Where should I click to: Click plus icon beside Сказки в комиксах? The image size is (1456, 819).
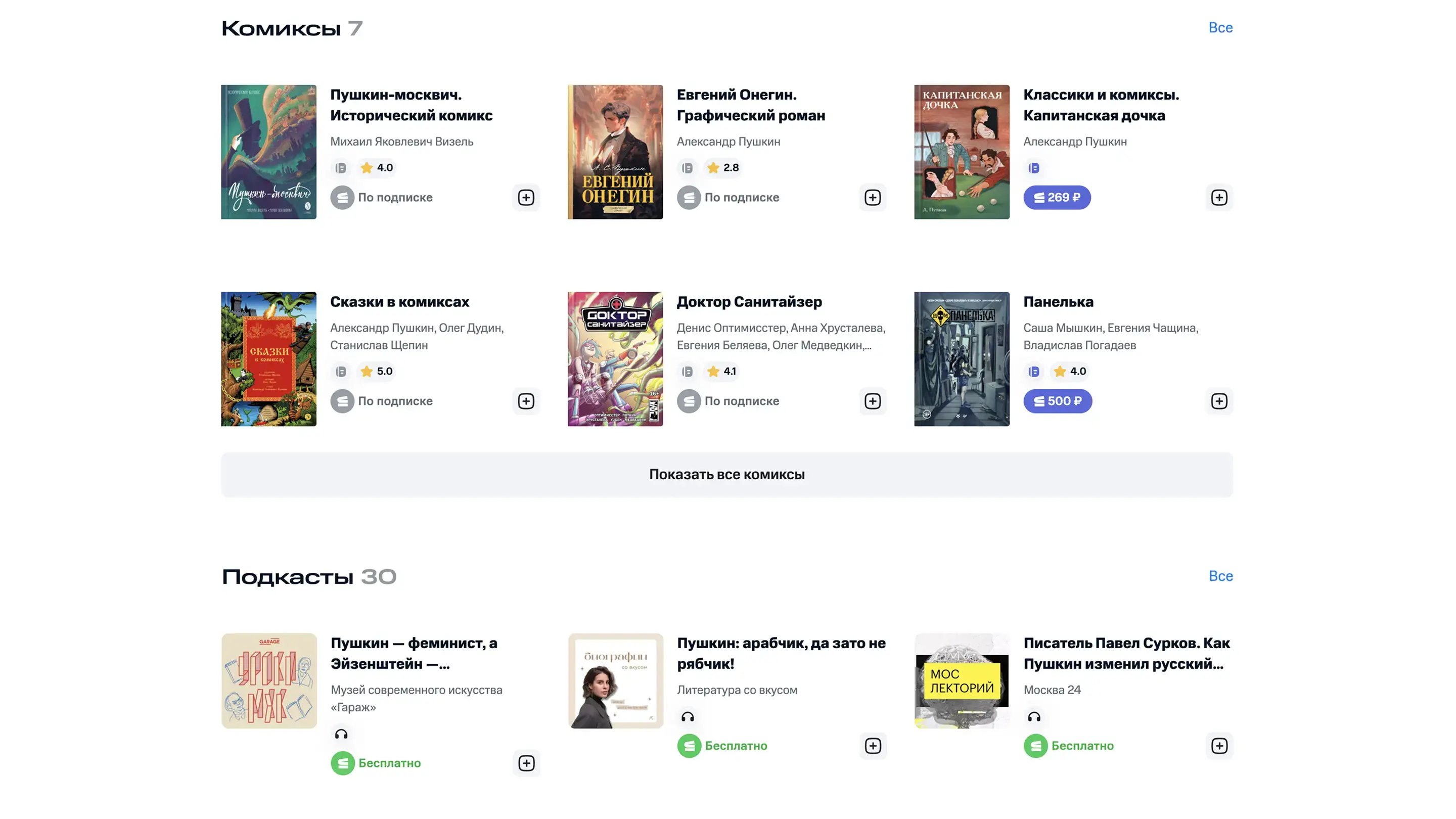[x=526, y=401]
